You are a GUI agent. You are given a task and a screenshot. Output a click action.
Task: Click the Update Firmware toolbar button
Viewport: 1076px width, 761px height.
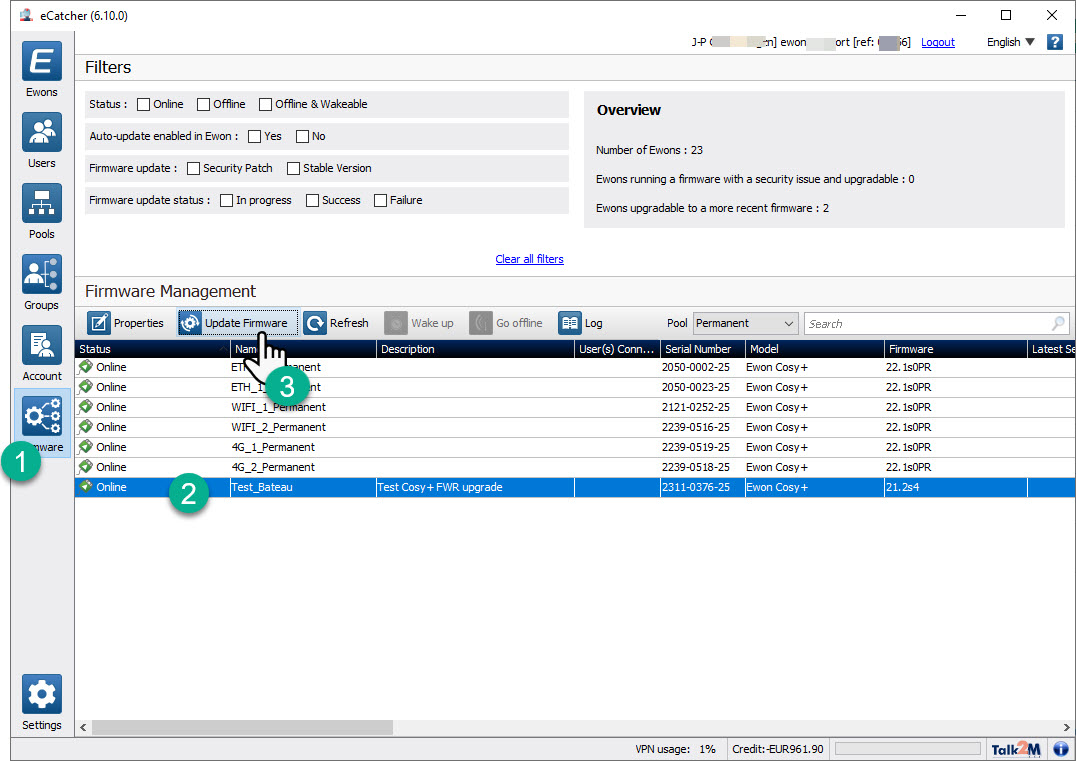(x=237, y=323)
